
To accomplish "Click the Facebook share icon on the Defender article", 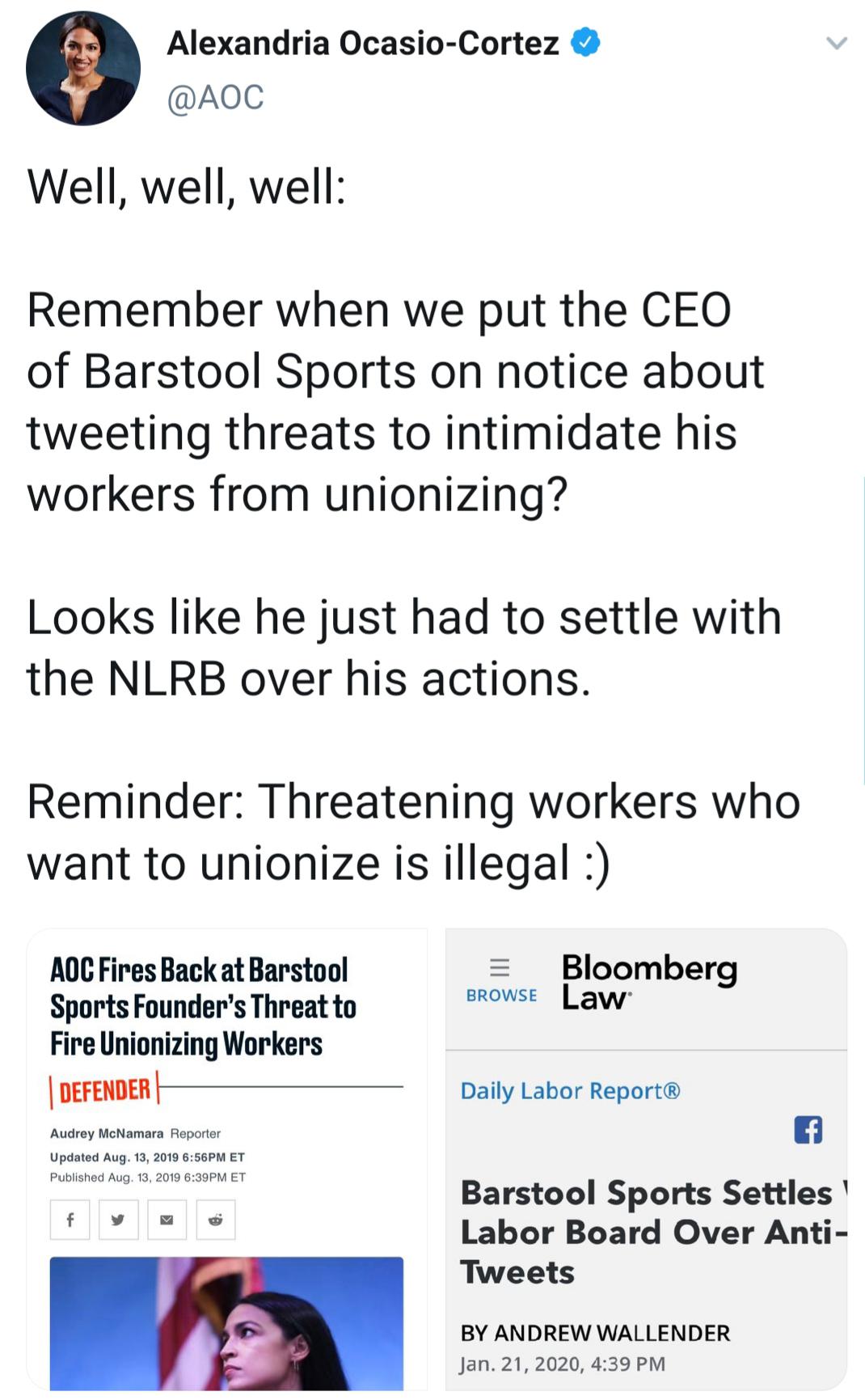I will (x=71, y=1220).
